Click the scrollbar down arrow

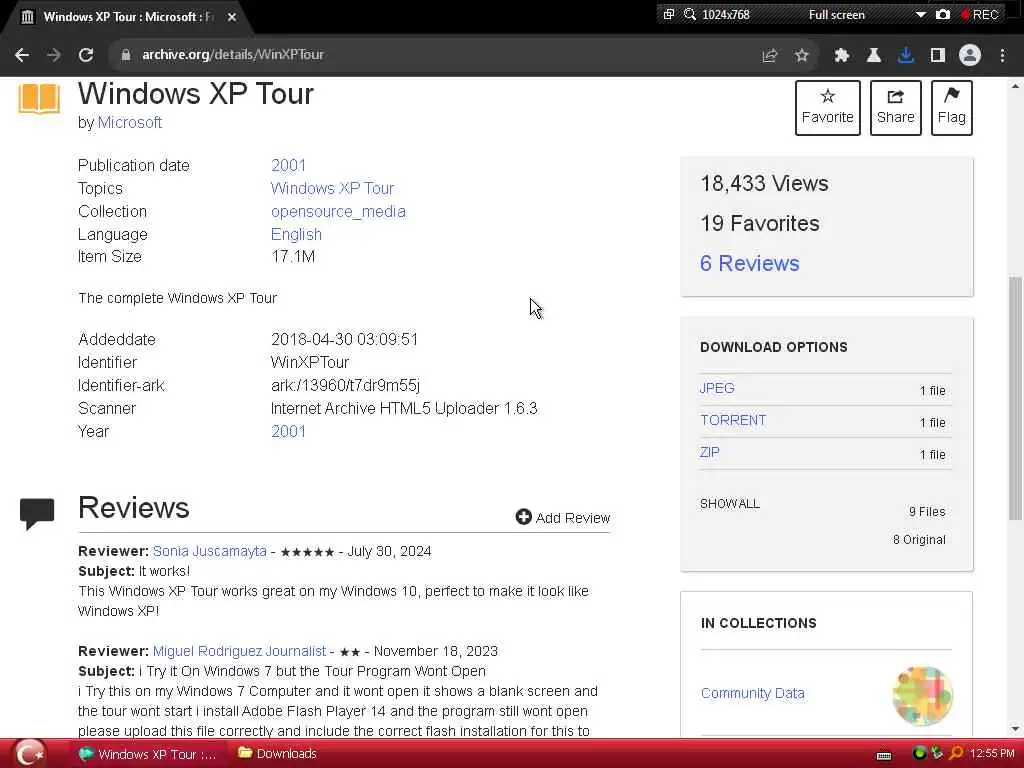[x=1015, y=728]
